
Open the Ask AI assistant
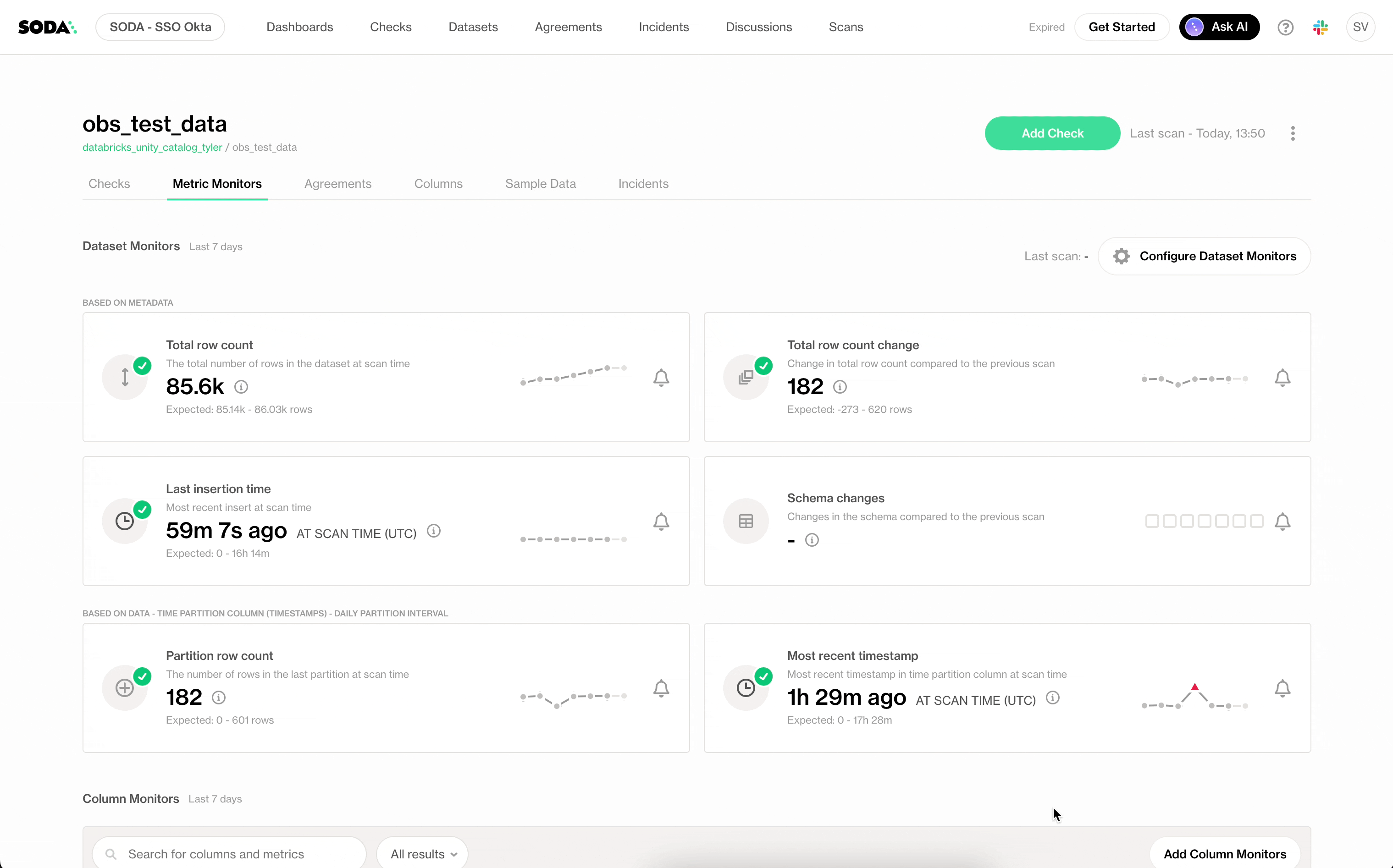1218,27
